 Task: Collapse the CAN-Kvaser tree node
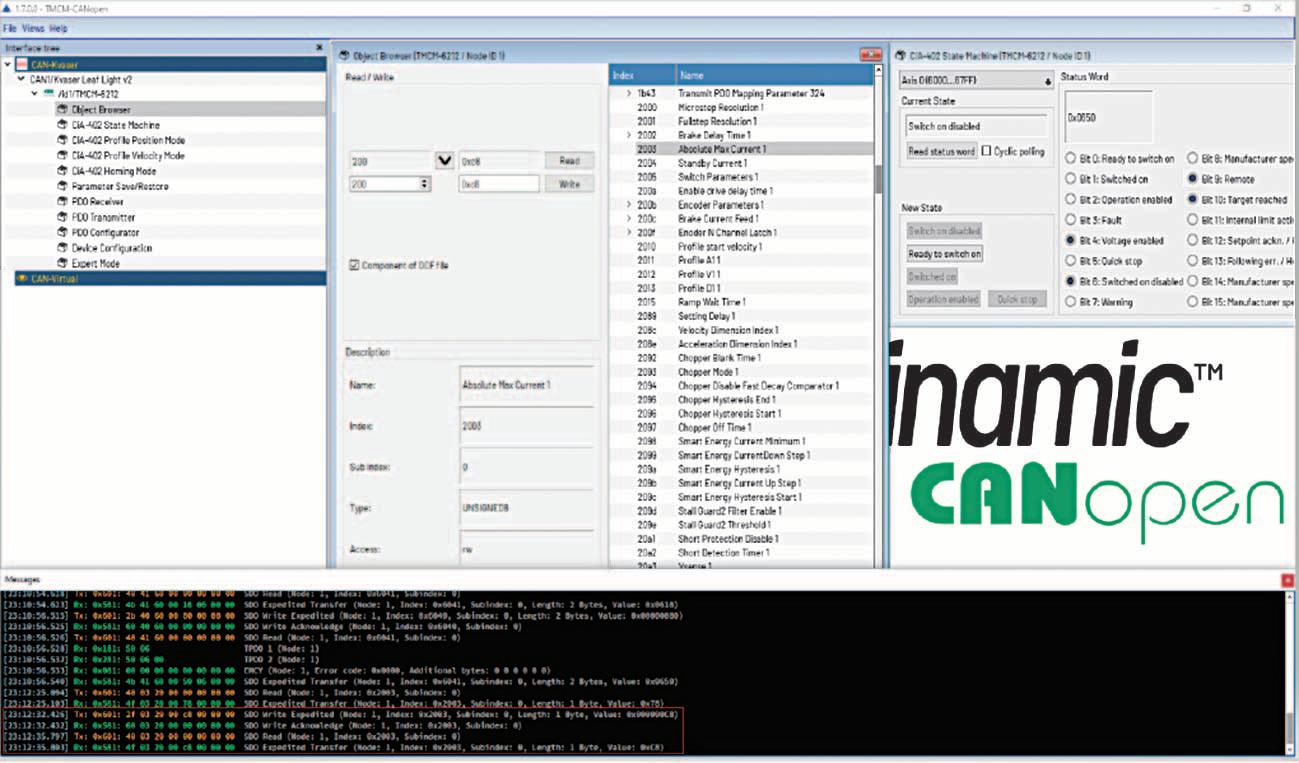[8, 64]
